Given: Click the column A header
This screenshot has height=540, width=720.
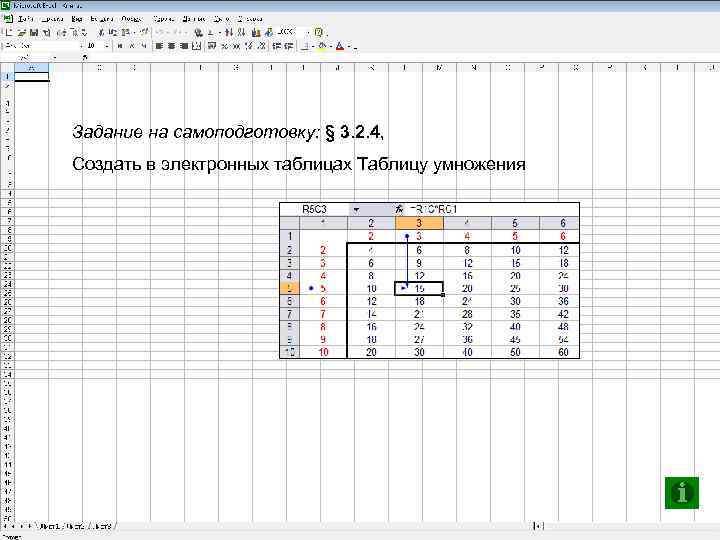Looking at the screenshot, I should (32, 68).
